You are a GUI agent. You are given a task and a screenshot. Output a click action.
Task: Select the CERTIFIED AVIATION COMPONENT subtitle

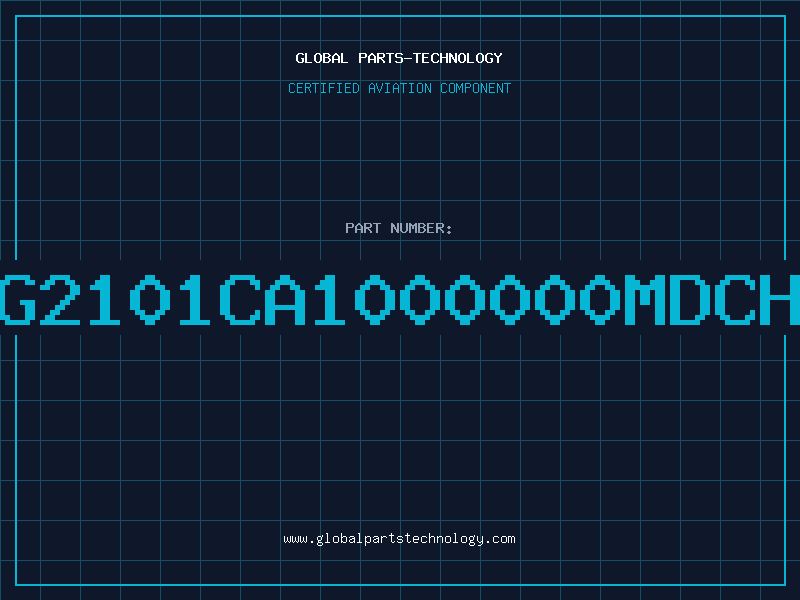[399, 88]
